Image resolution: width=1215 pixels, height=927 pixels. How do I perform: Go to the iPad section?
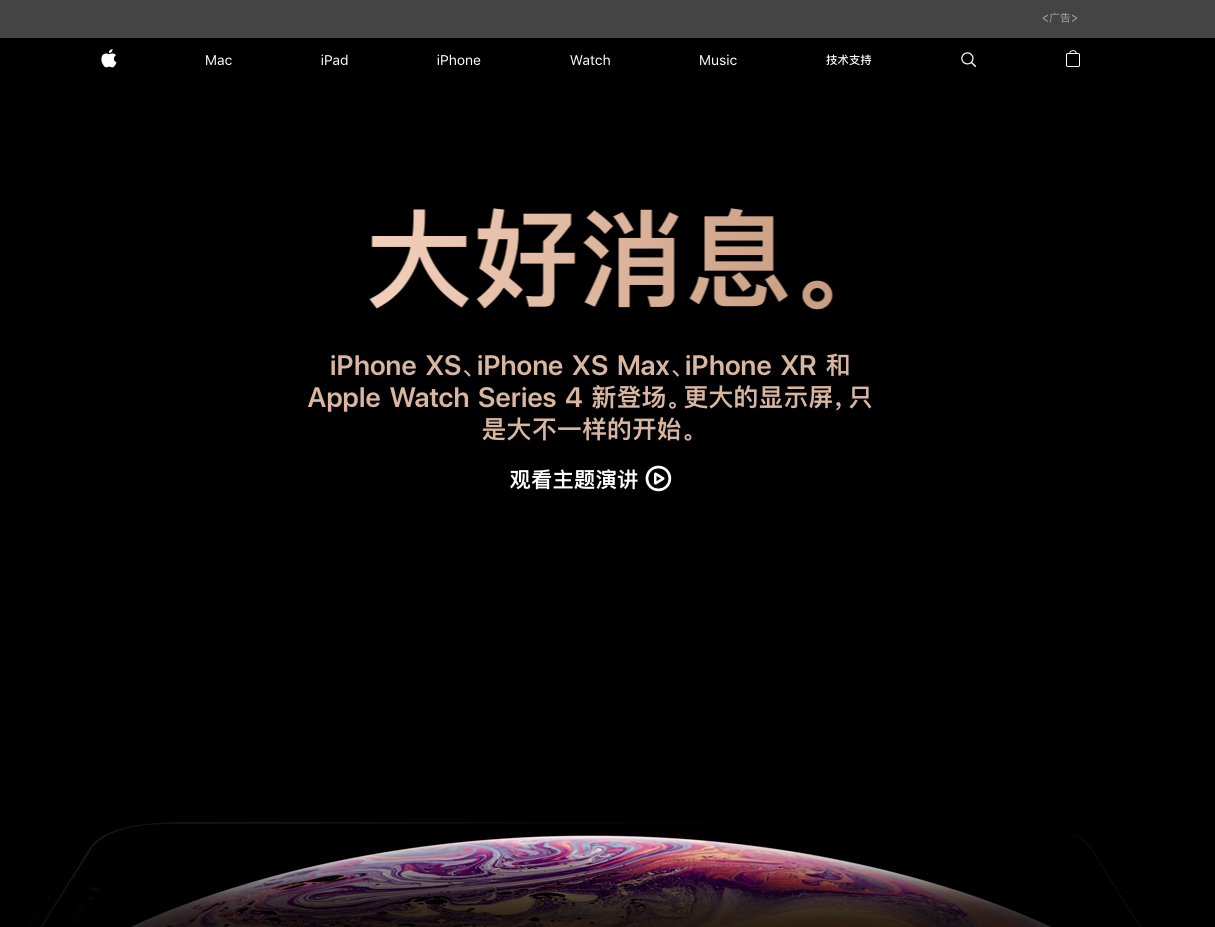[x=334, y=60]
